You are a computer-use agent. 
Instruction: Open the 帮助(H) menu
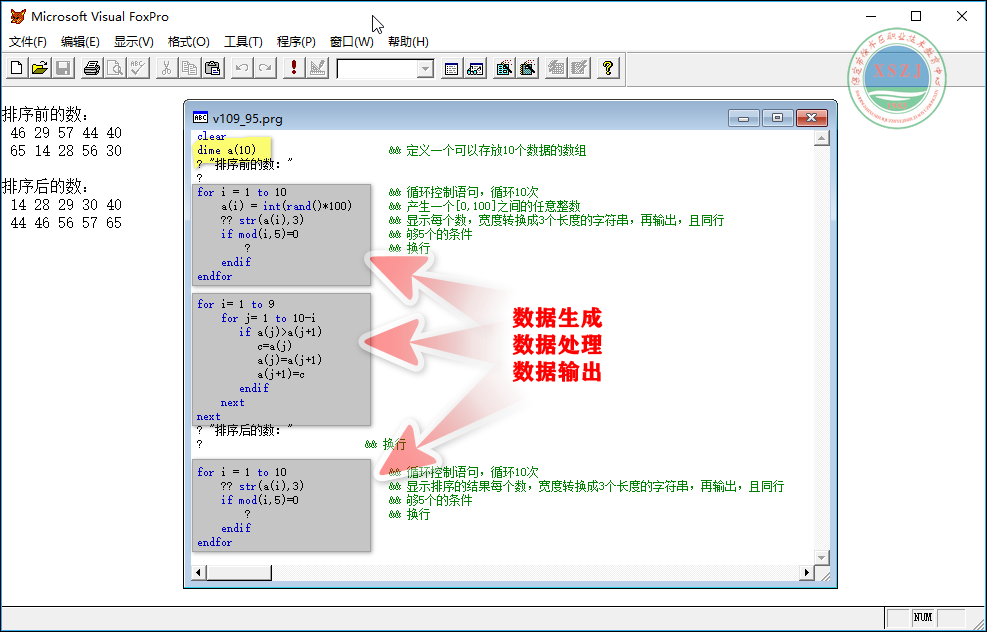[x=408, y=42]
